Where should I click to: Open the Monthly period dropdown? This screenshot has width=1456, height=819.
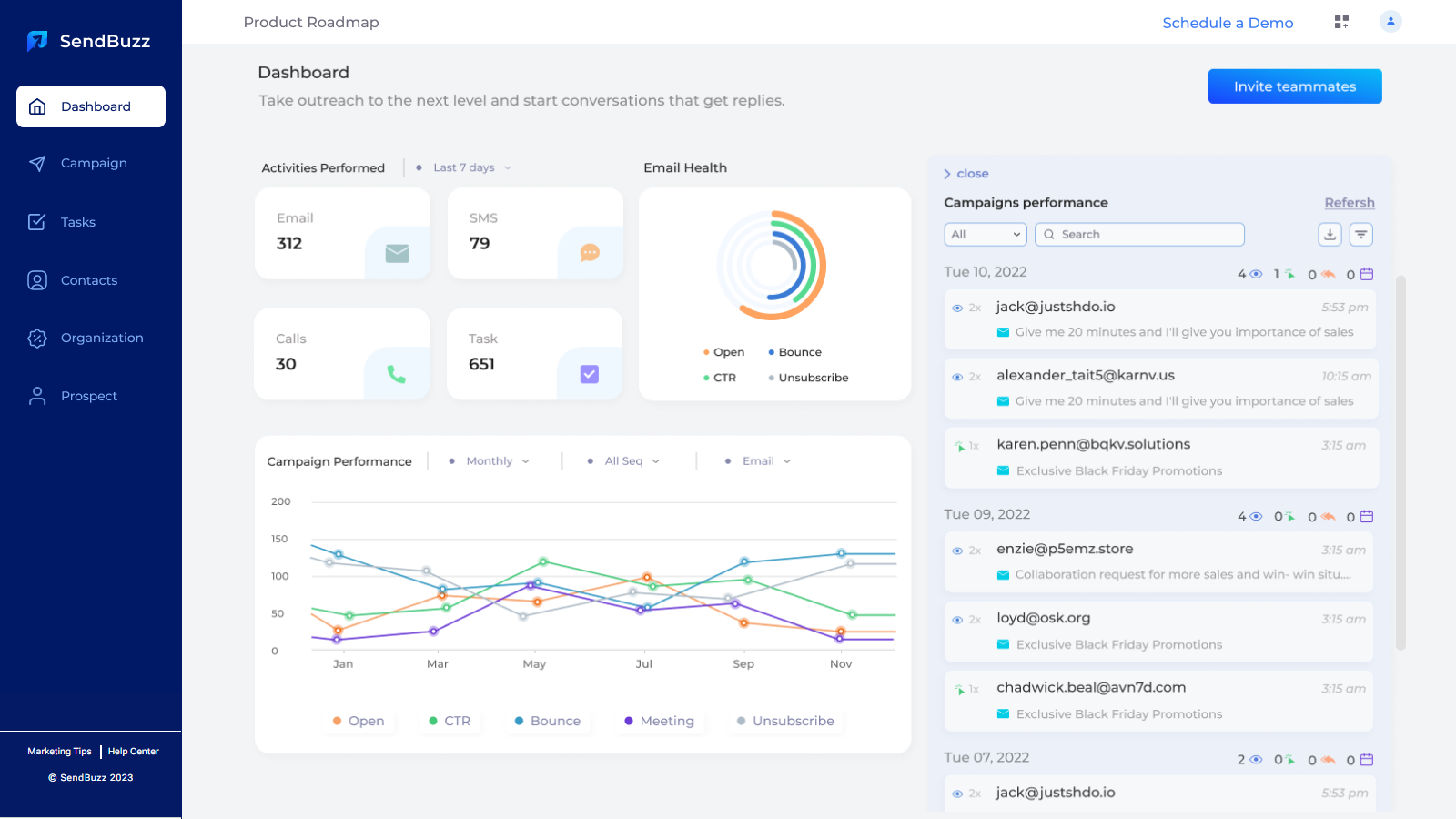pyautogui.click(x=490, y=461)
